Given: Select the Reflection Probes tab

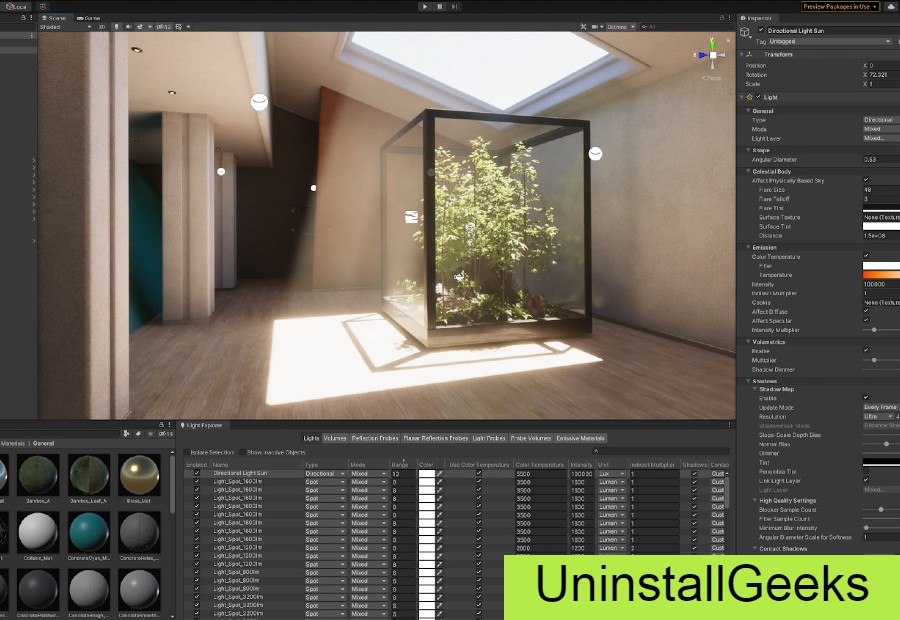Looking at the screenshot, I should [375, 438].
